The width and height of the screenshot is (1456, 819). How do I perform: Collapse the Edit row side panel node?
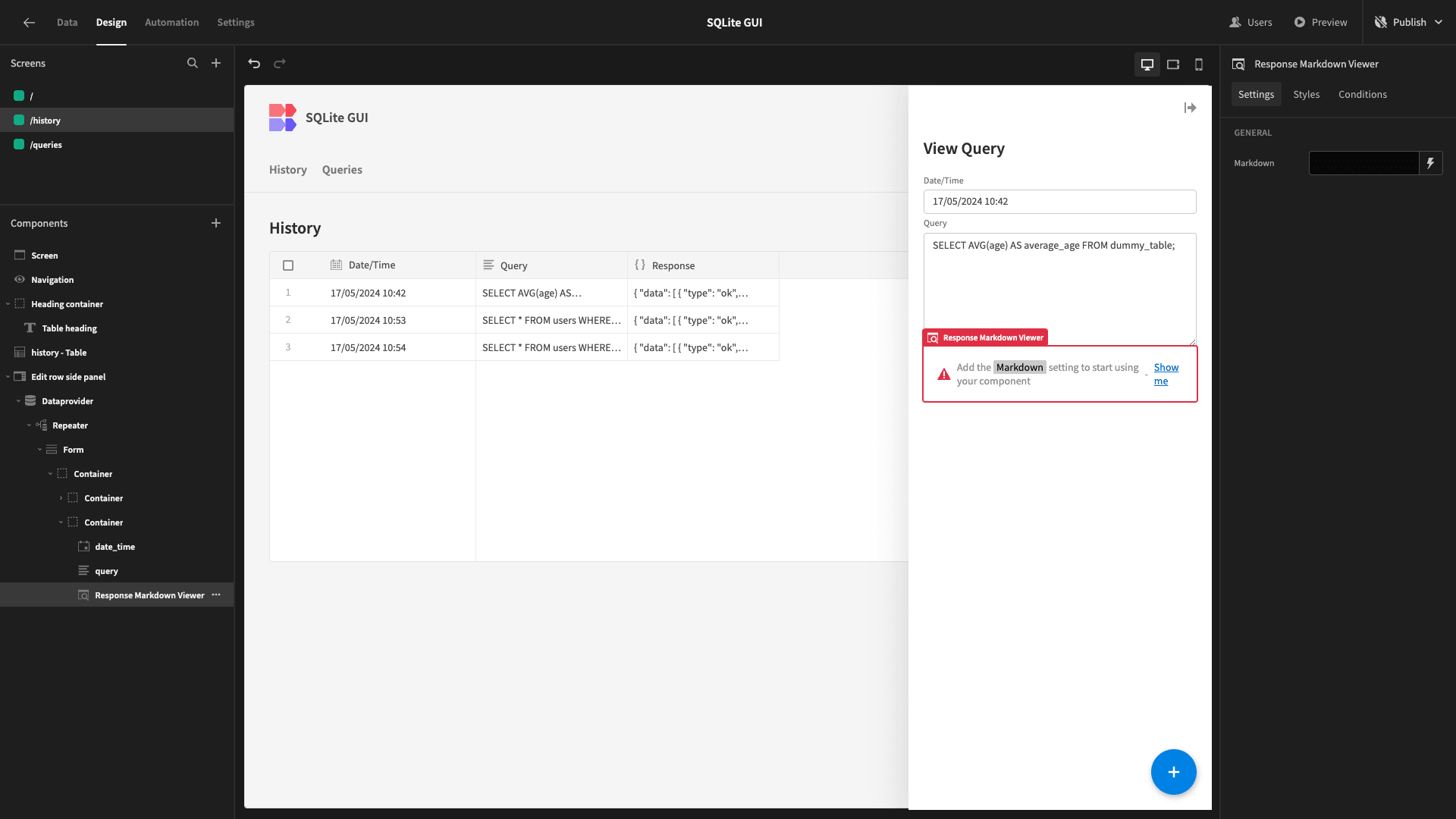click(8, 377)
